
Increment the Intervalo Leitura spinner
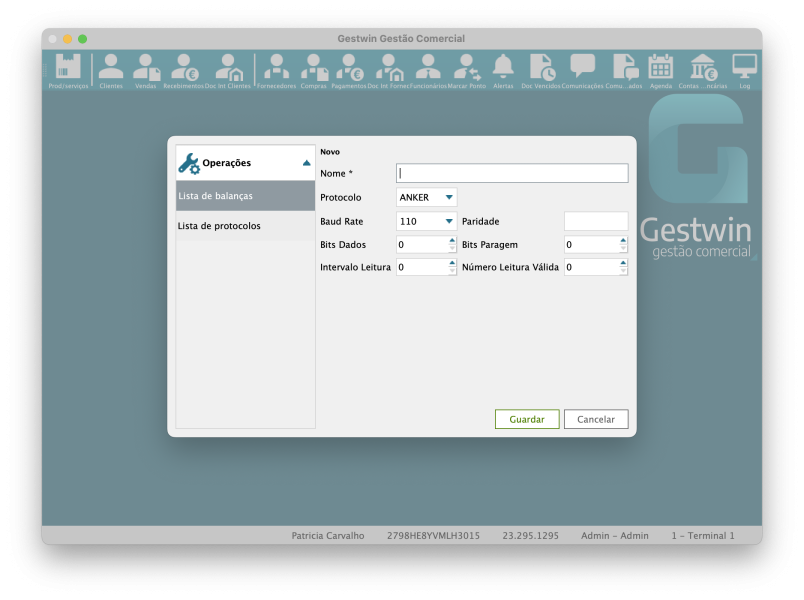click(452, 263)
